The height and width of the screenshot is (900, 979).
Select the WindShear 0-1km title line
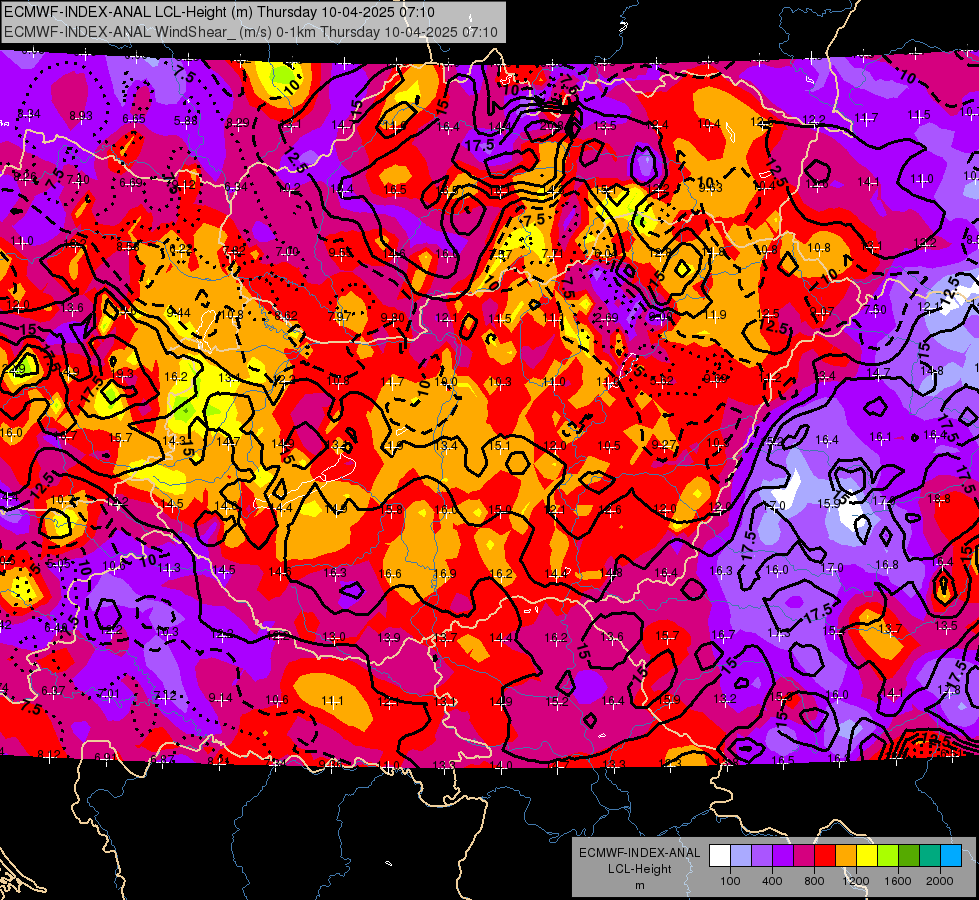(x=251, y=32)
